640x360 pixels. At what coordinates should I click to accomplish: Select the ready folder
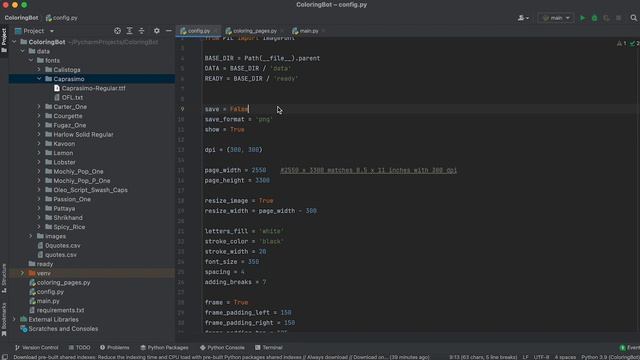click(44, 264)
